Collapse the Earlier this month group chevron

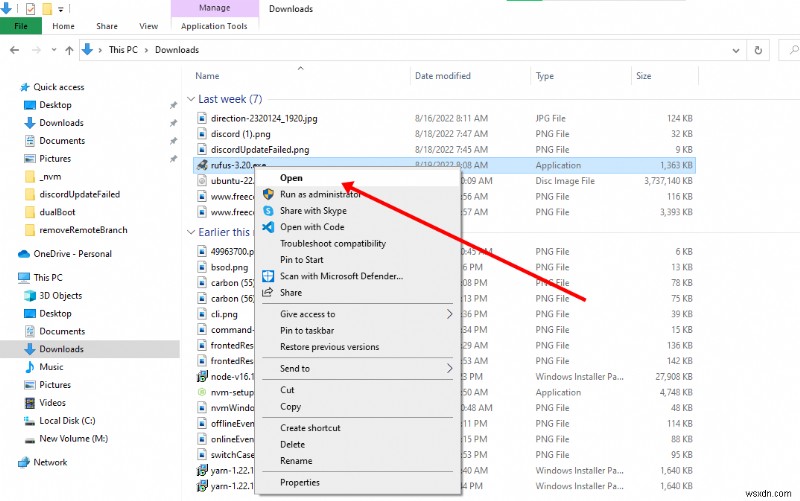click(x=191, y=232)
